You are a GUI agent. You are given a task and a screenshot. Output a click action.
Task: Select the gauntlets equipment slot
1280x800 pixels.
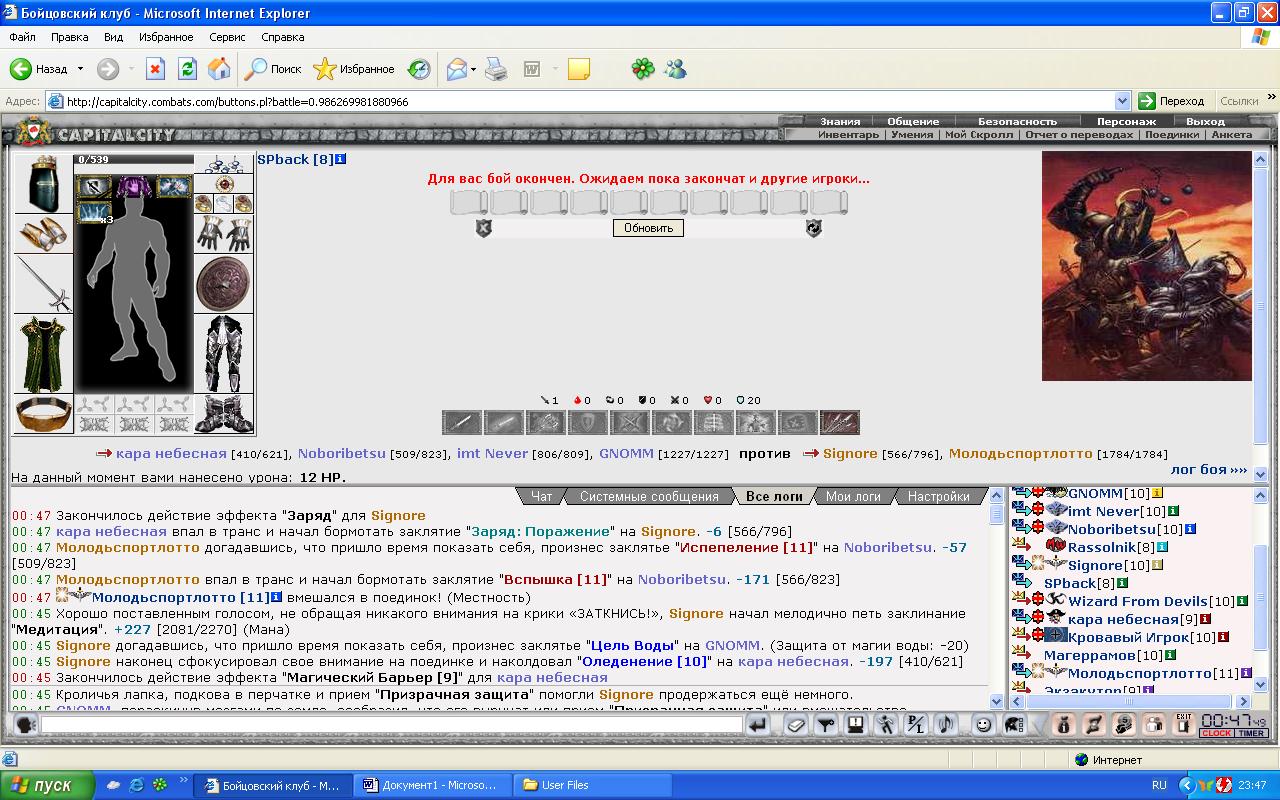tap(224, 234)
